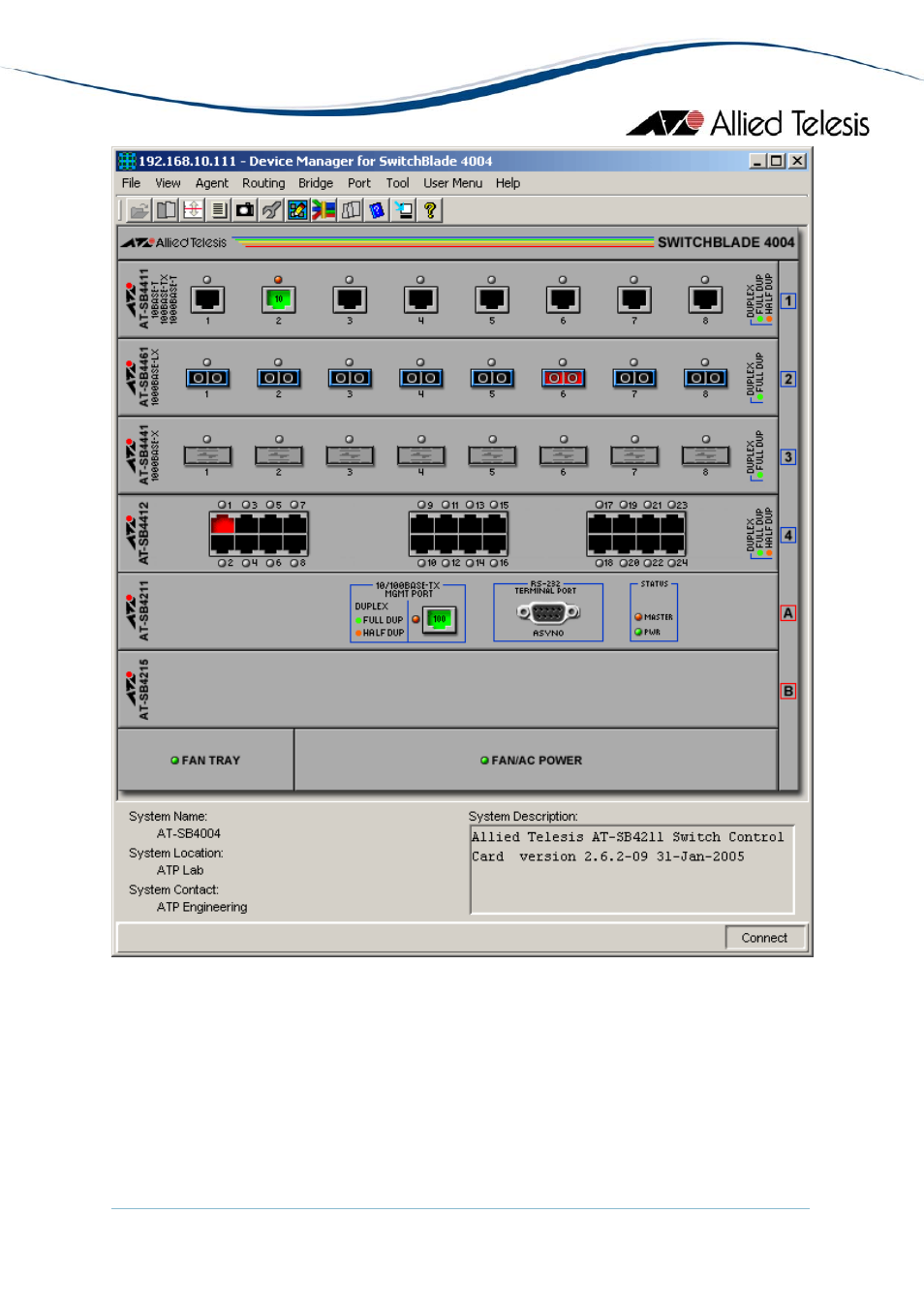The height and width of the screenshot is (1308, 924).
Task: Click the FAN/AC POWER status panel
Action: [x=536, y=761]
